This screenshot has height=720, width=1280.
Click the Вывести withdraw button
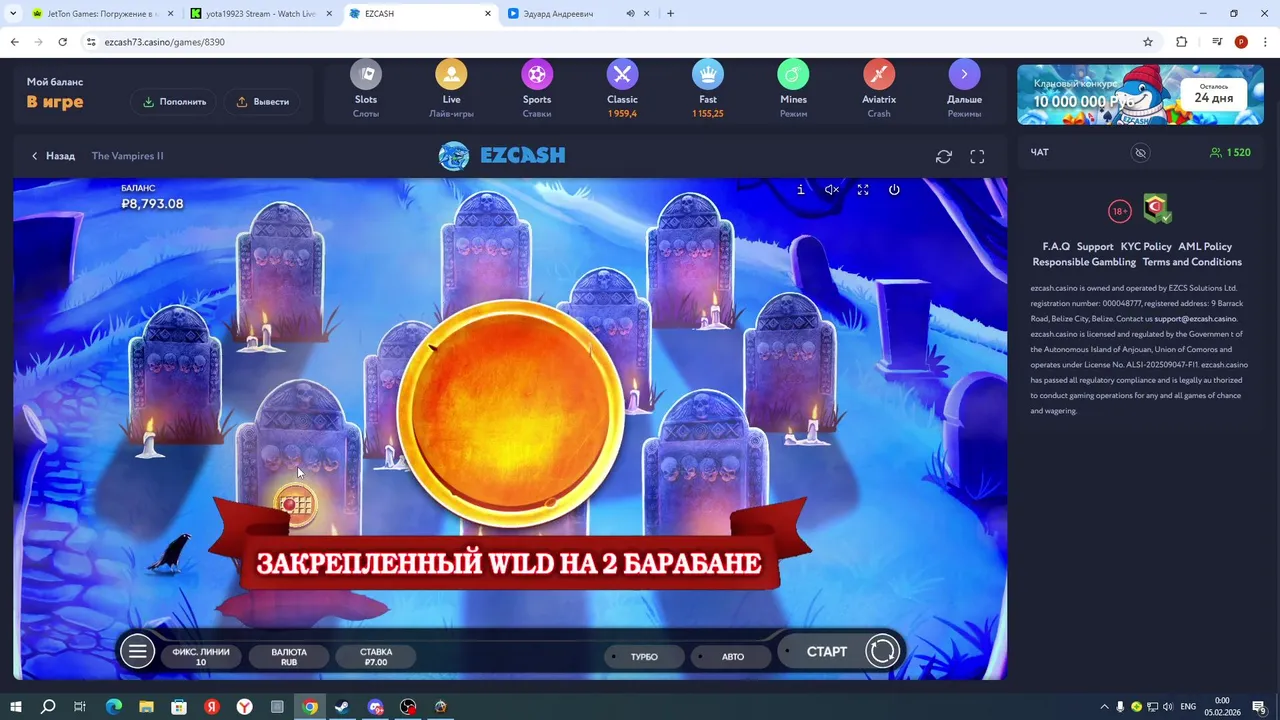[x=262, y=102]
